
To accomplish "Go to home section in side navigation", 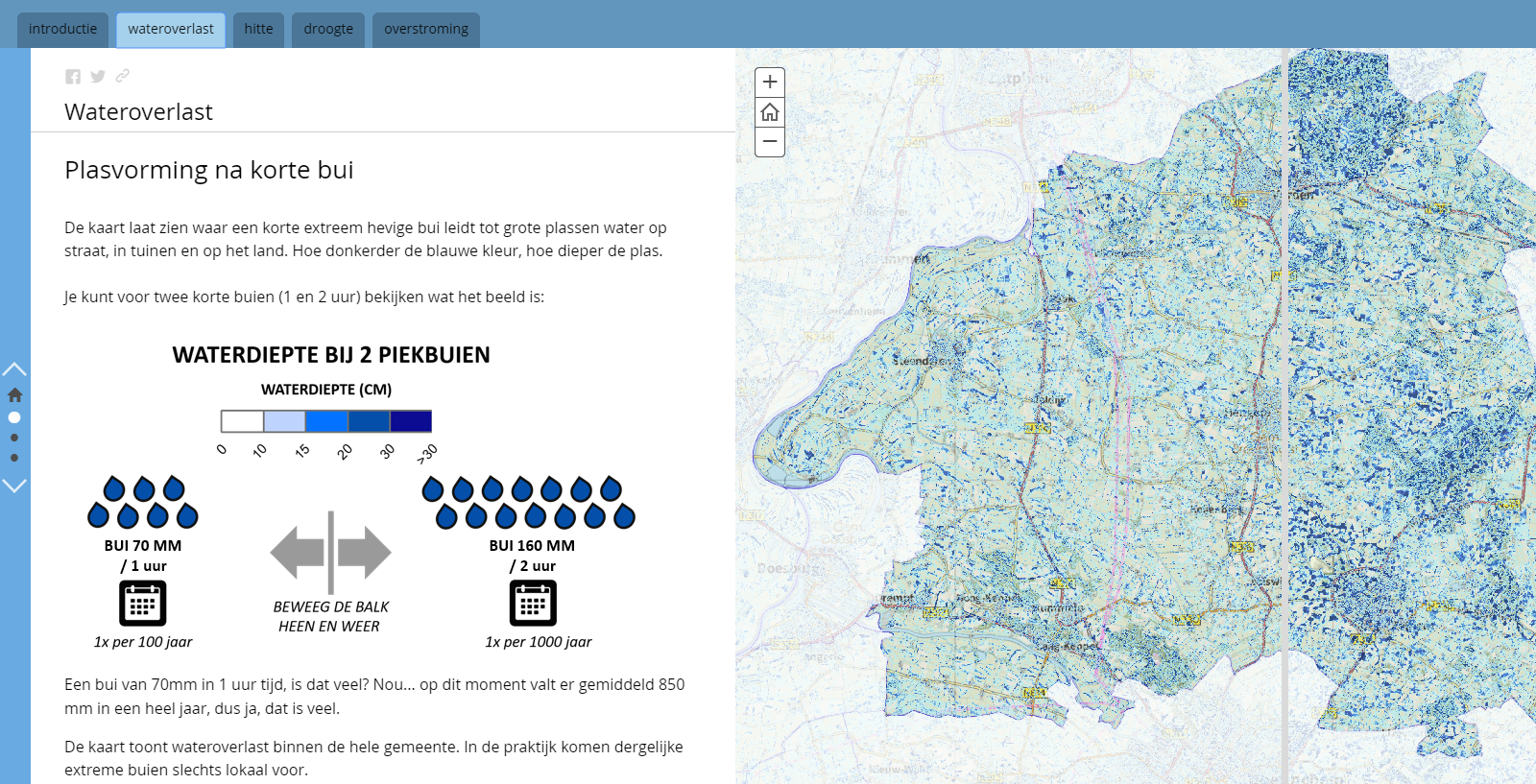I will 14,394.
